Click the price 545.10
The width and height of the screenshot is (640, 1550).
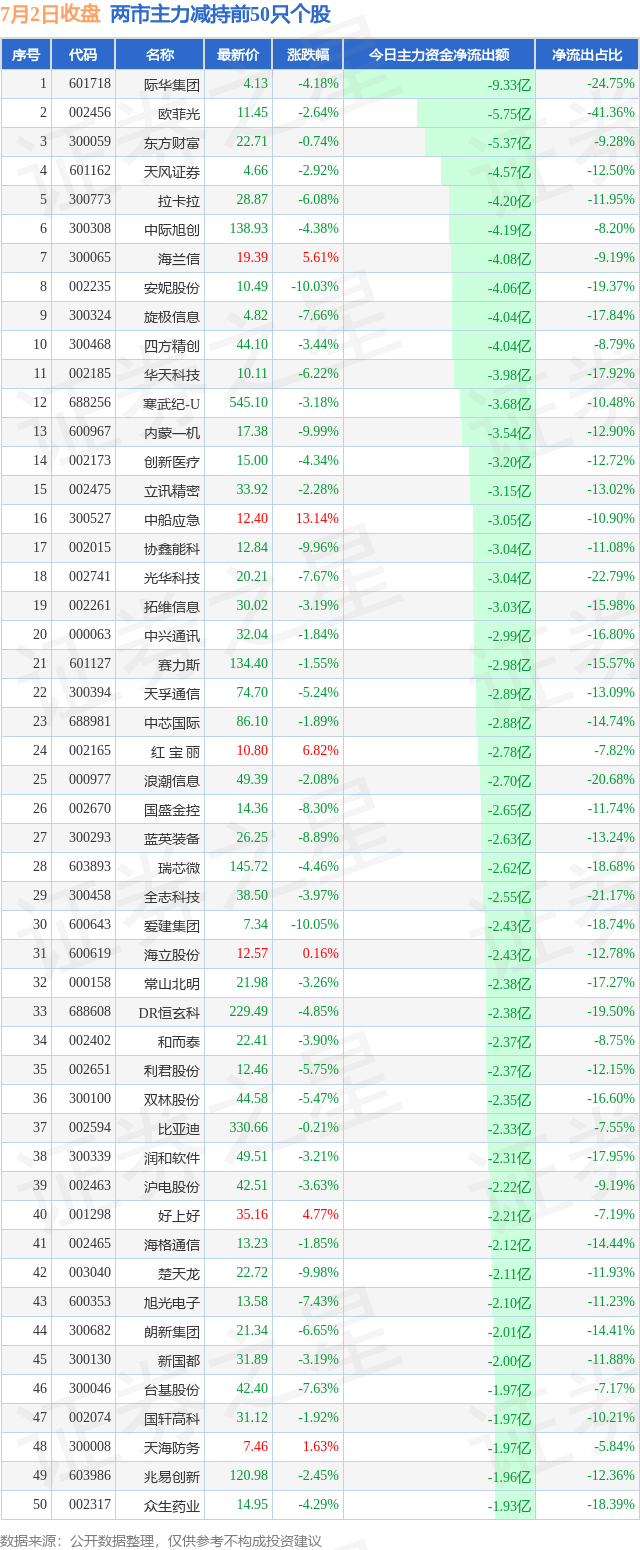pos(248,403)
